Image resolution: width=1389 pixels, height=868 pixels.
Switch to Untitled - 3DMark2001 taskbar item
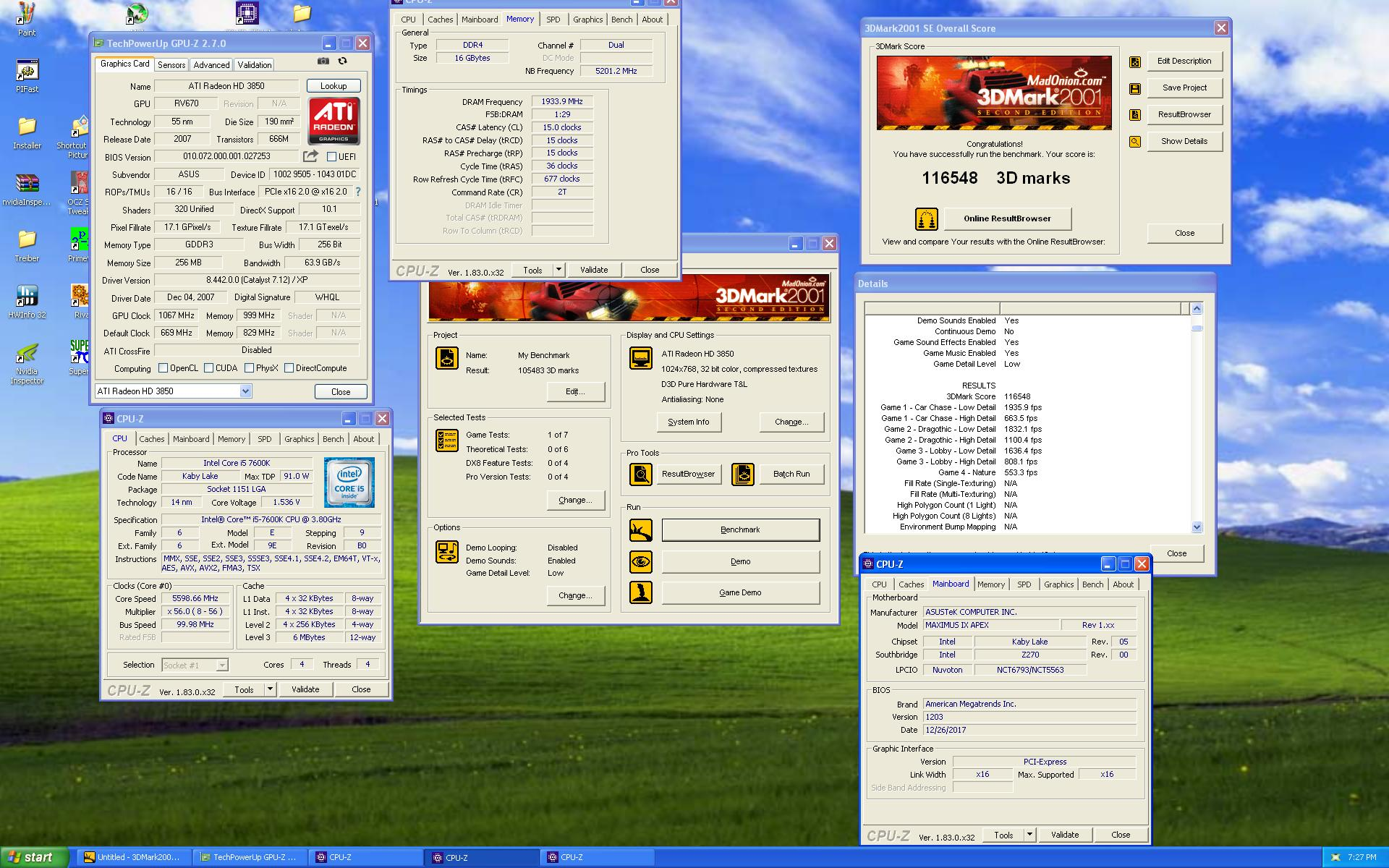136,857
